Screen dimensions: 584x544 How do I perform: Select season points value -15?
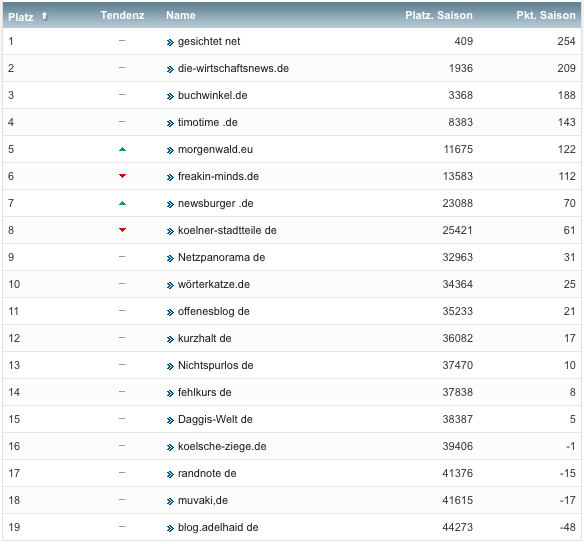pos(567,473)
